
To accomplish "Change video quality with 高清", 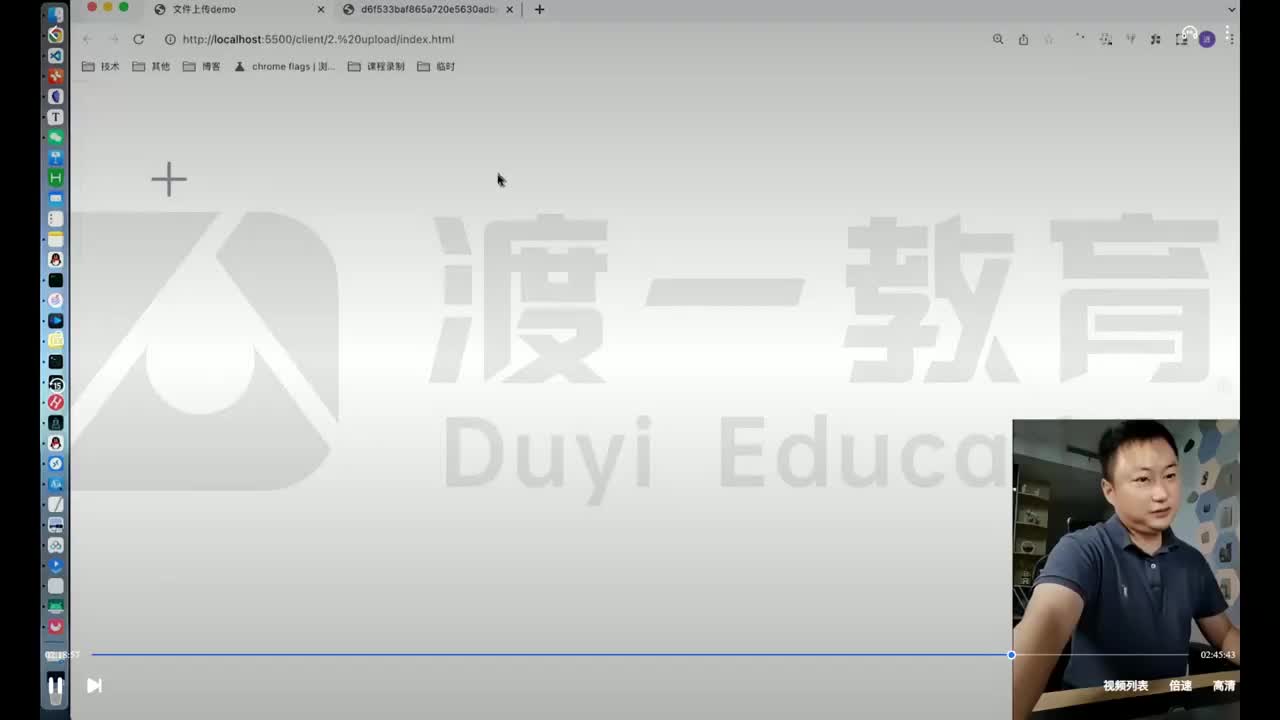I will 1224,686.
